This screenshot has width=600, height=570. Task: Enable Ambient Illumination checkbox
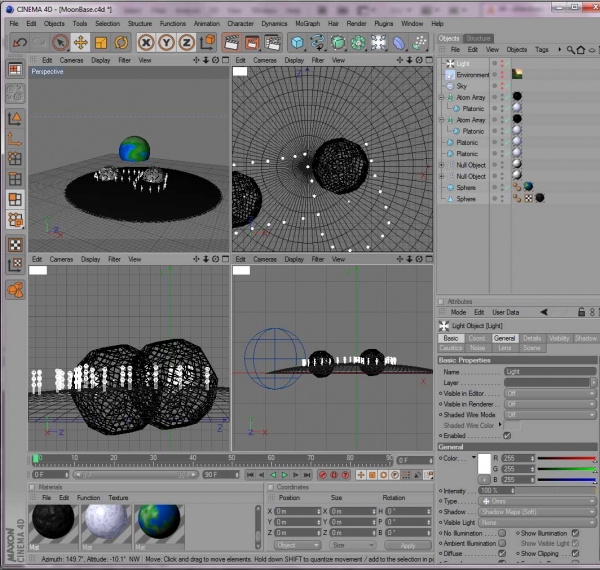(502, 543)
